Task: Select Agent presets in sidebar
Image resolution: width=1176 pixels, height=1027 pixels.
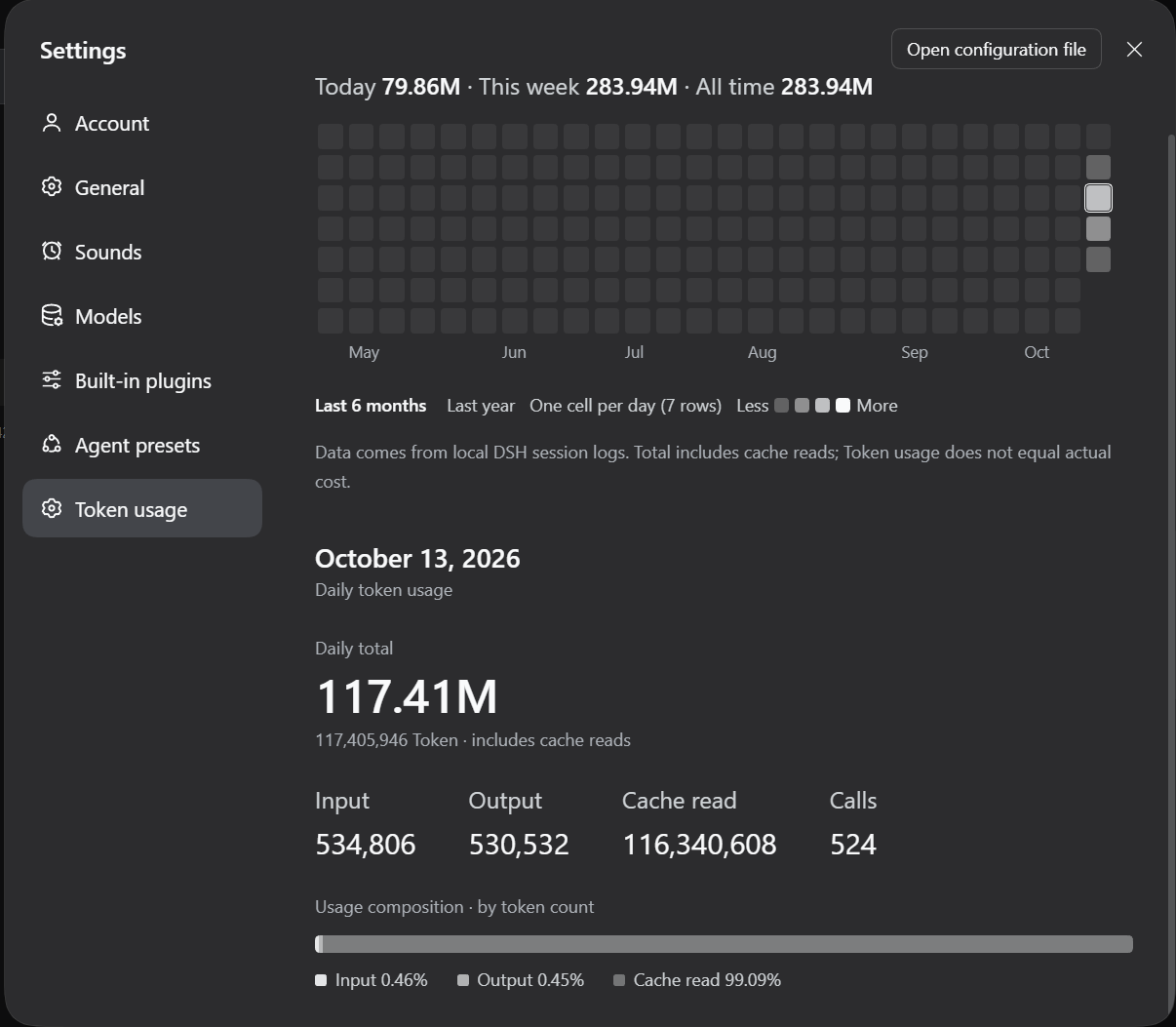Action: point(142,445)
